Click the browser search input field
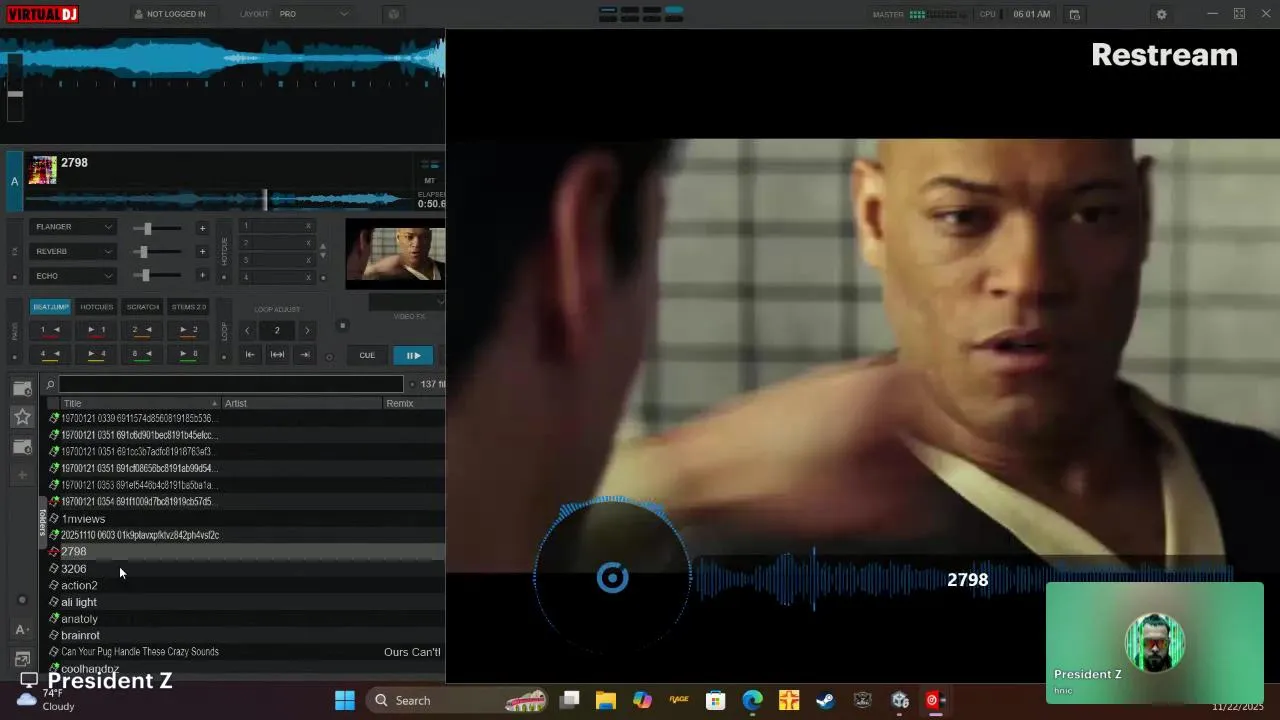The width and height of the screenshot is (1280, 720). pyautogui.click(x=231, y=384)
